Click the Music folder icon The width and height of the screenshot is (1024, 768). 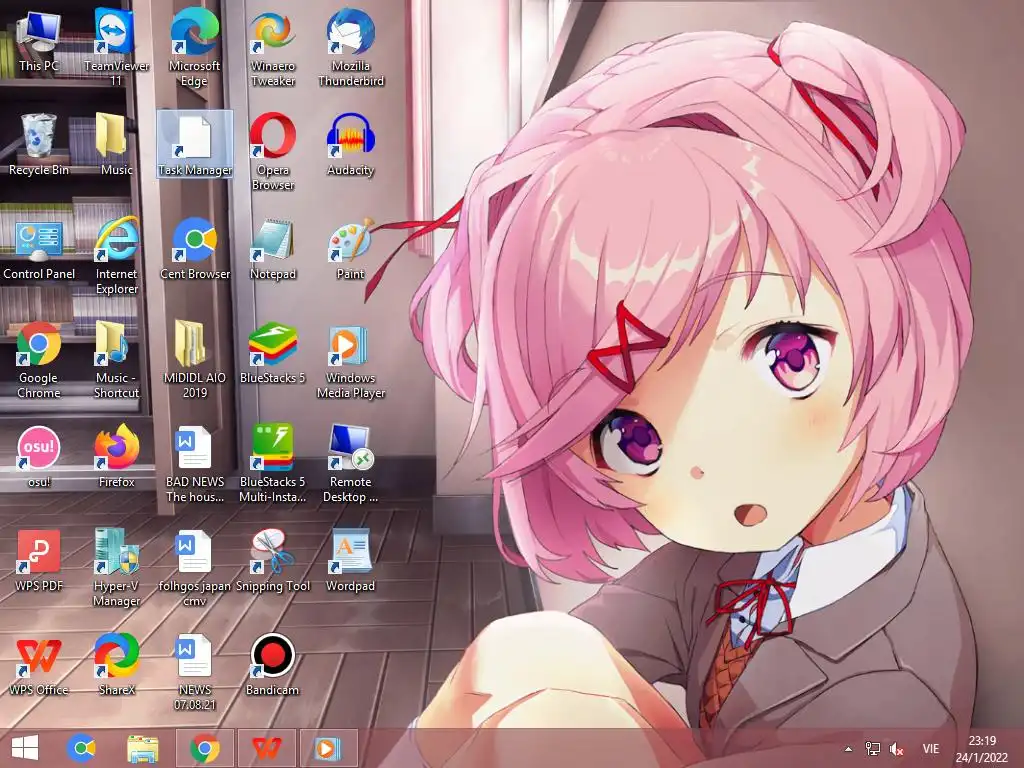coord(116,144)
